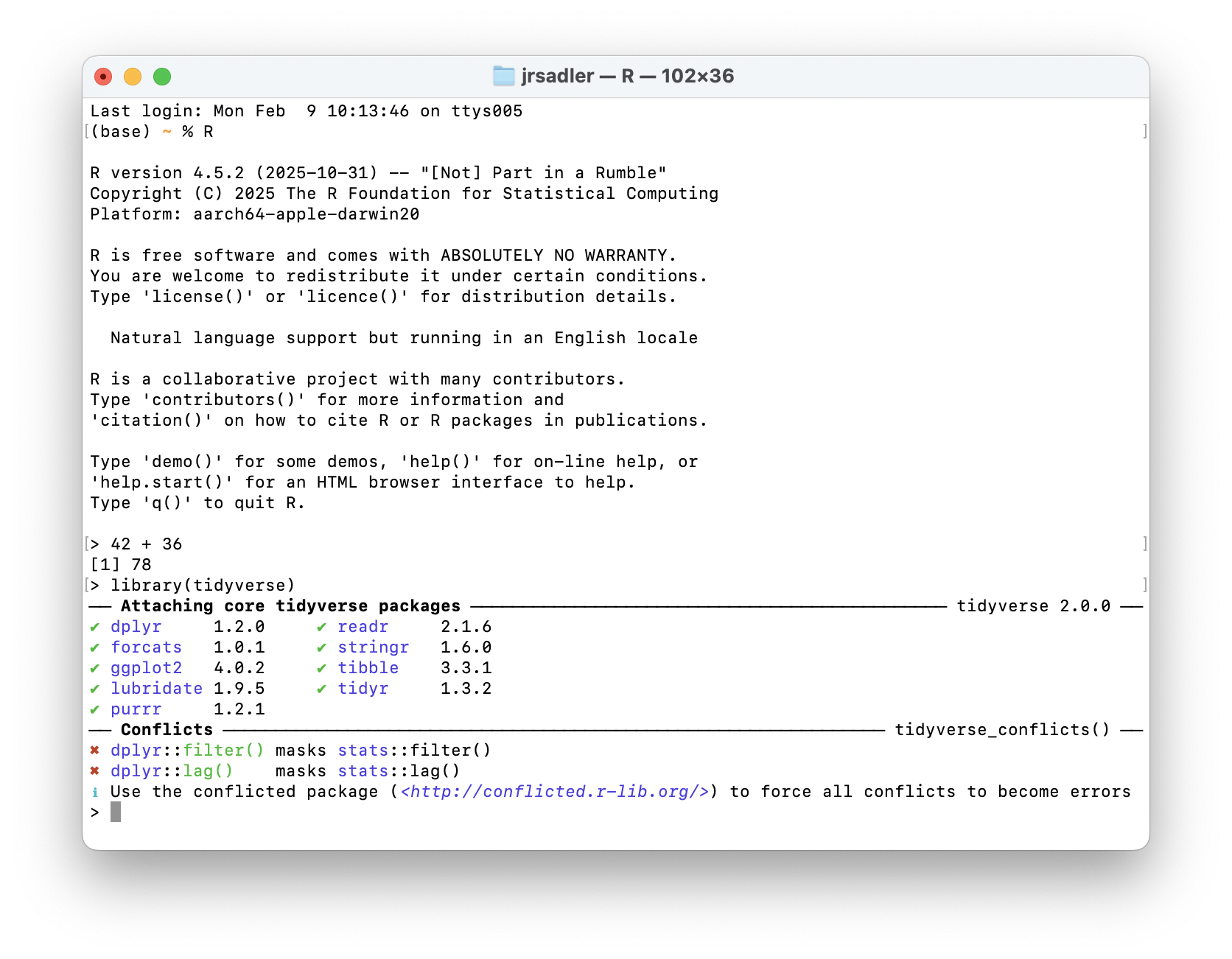Click the green checkmark beside dplyr
This screenshot has height=959, width=1232.
coord(94,627)
